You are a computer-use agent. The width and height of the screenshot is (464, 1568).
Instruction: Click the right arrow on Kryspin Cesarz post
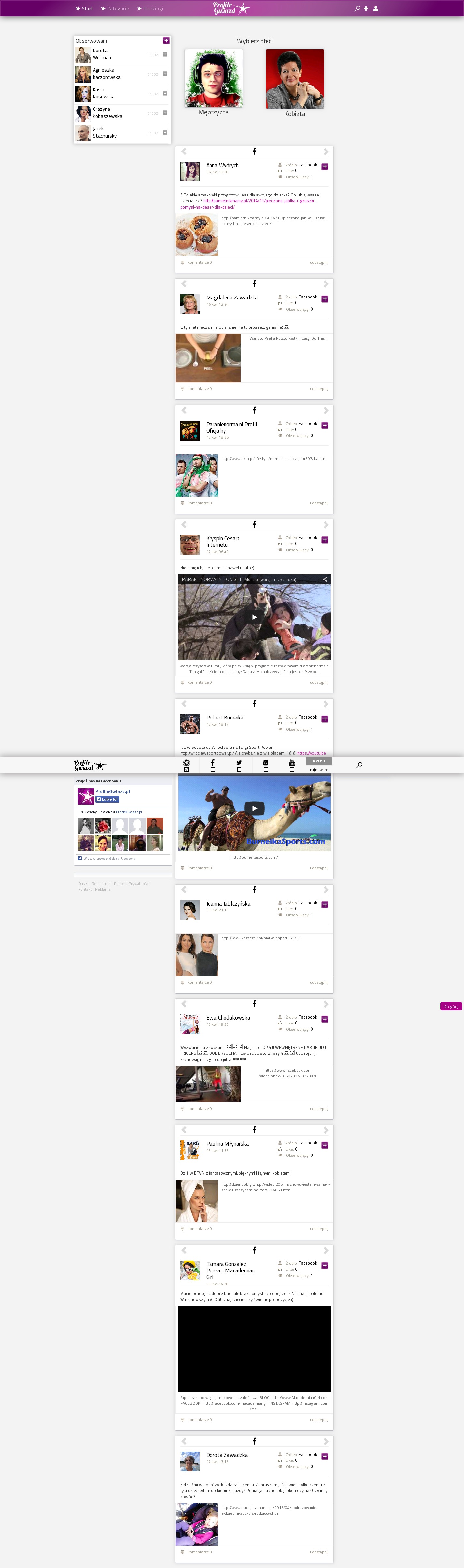(326, 525)
